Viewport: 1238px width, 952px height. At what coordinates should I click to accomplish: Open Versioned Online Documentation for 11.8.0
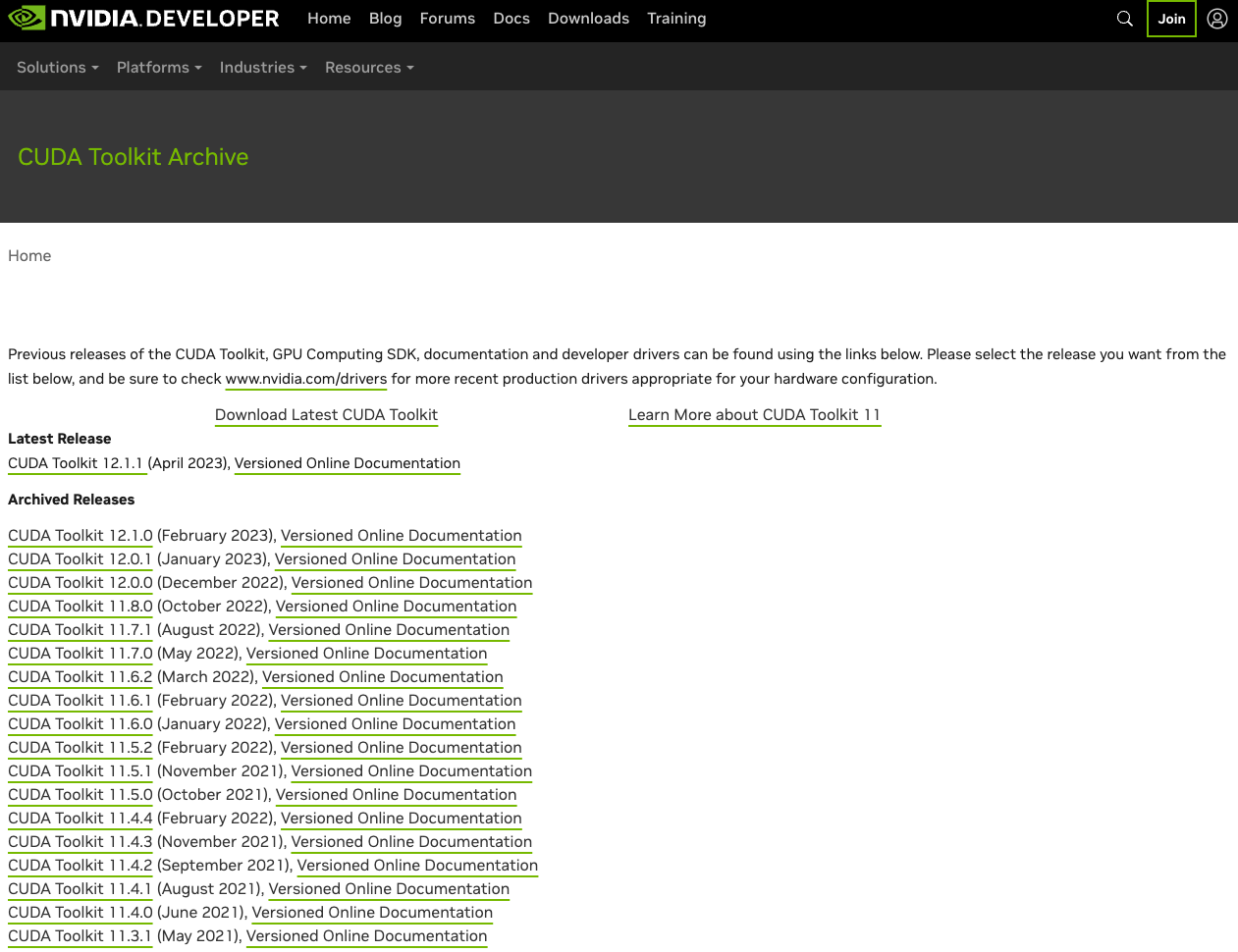click(397, 607)
